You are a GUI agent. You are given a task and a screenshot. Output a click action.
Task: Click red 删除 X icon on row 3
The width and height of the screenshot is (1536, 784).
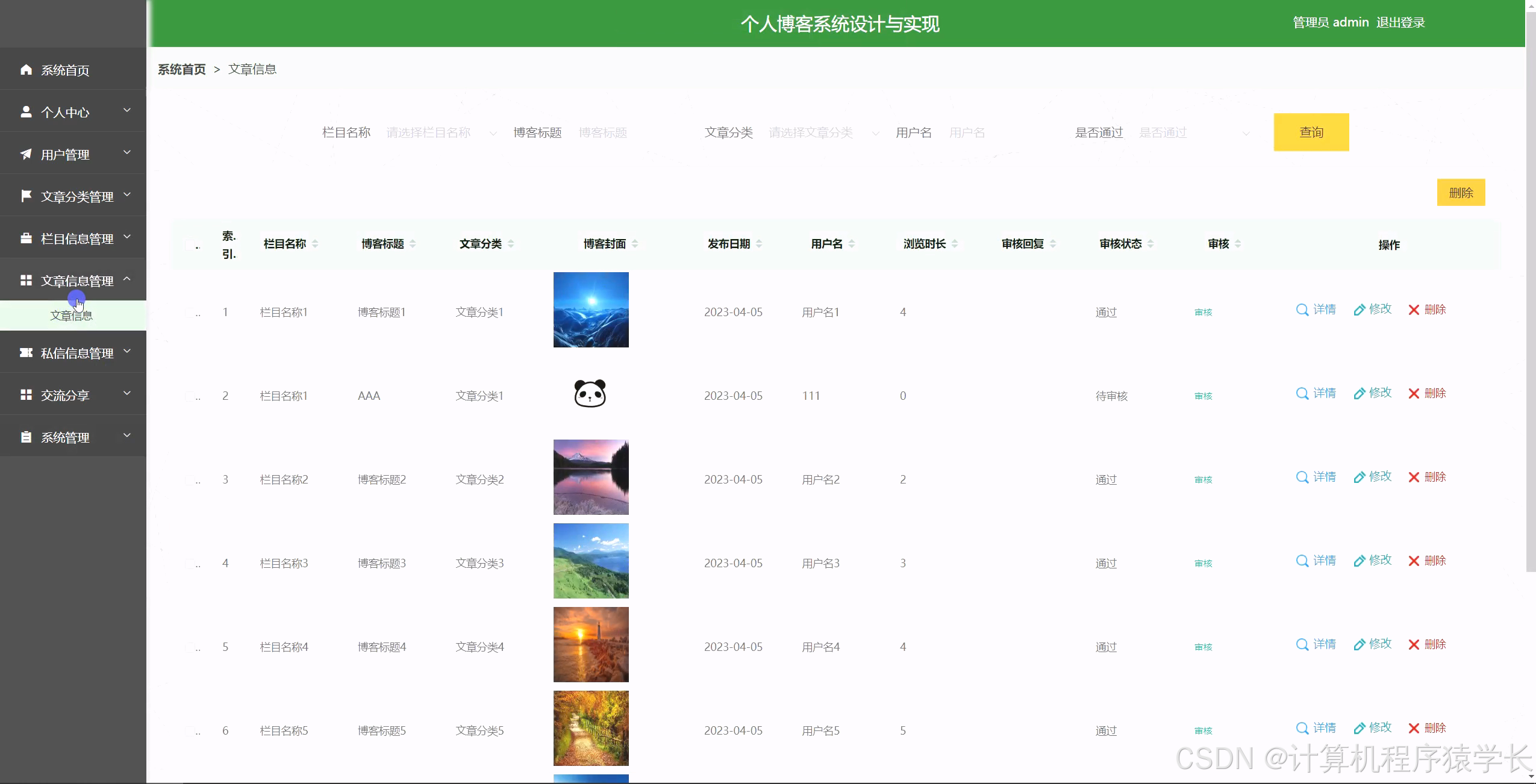(x=1414, y=477)
